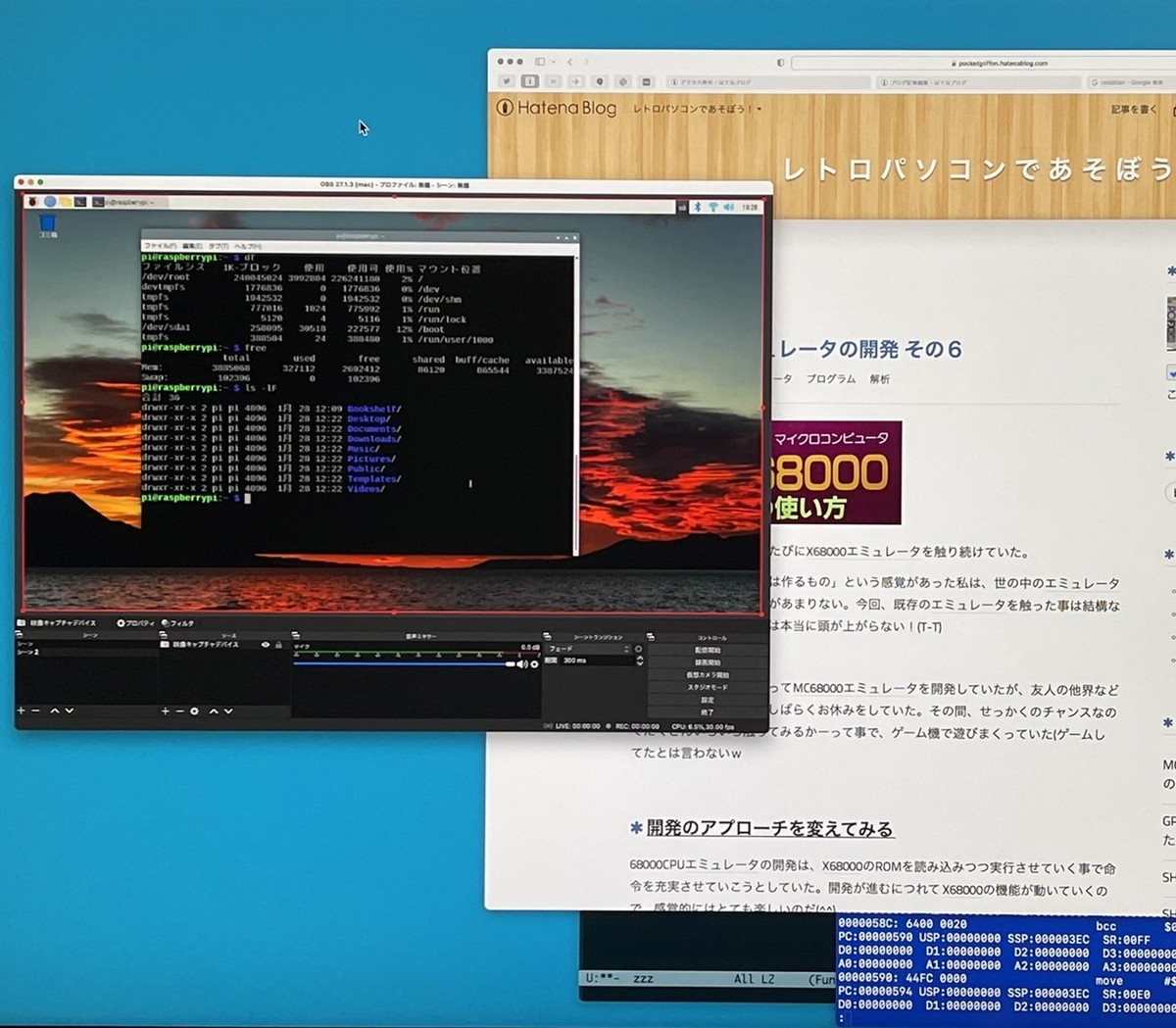This screenshot has width=1176, height=1028.
Task: Open 編集(E) menu in the Pi terminal
Action: point(194,246)
